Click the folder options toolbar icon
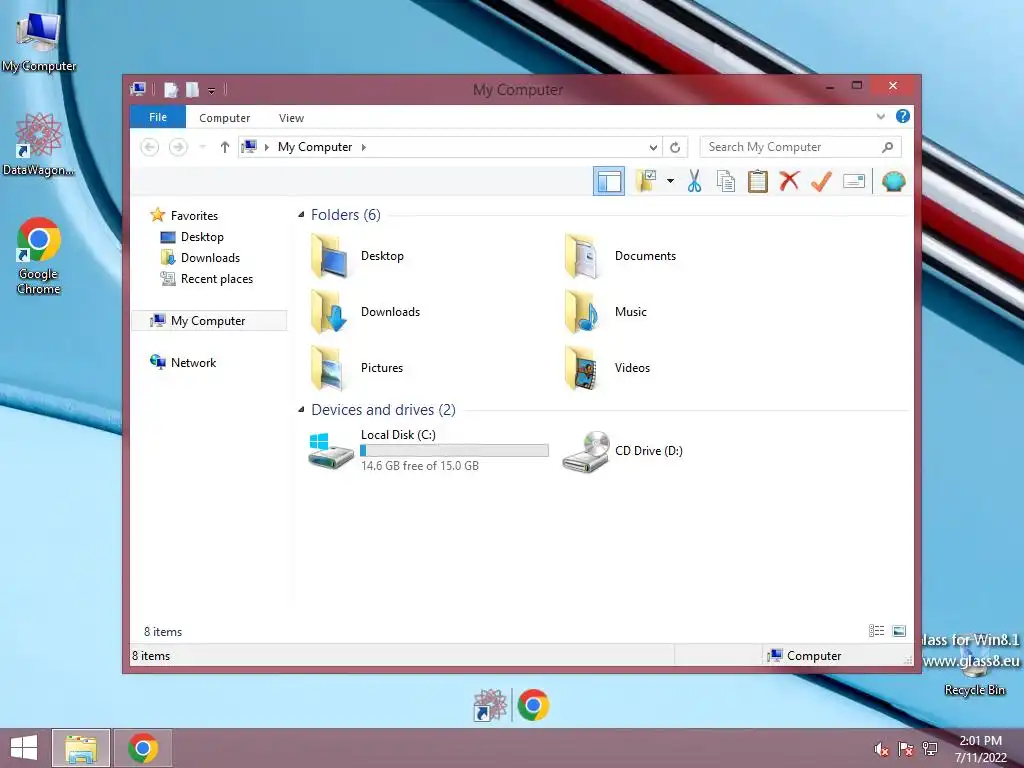The width and height of the screenshot is (1024, 768). pos(646,181)
